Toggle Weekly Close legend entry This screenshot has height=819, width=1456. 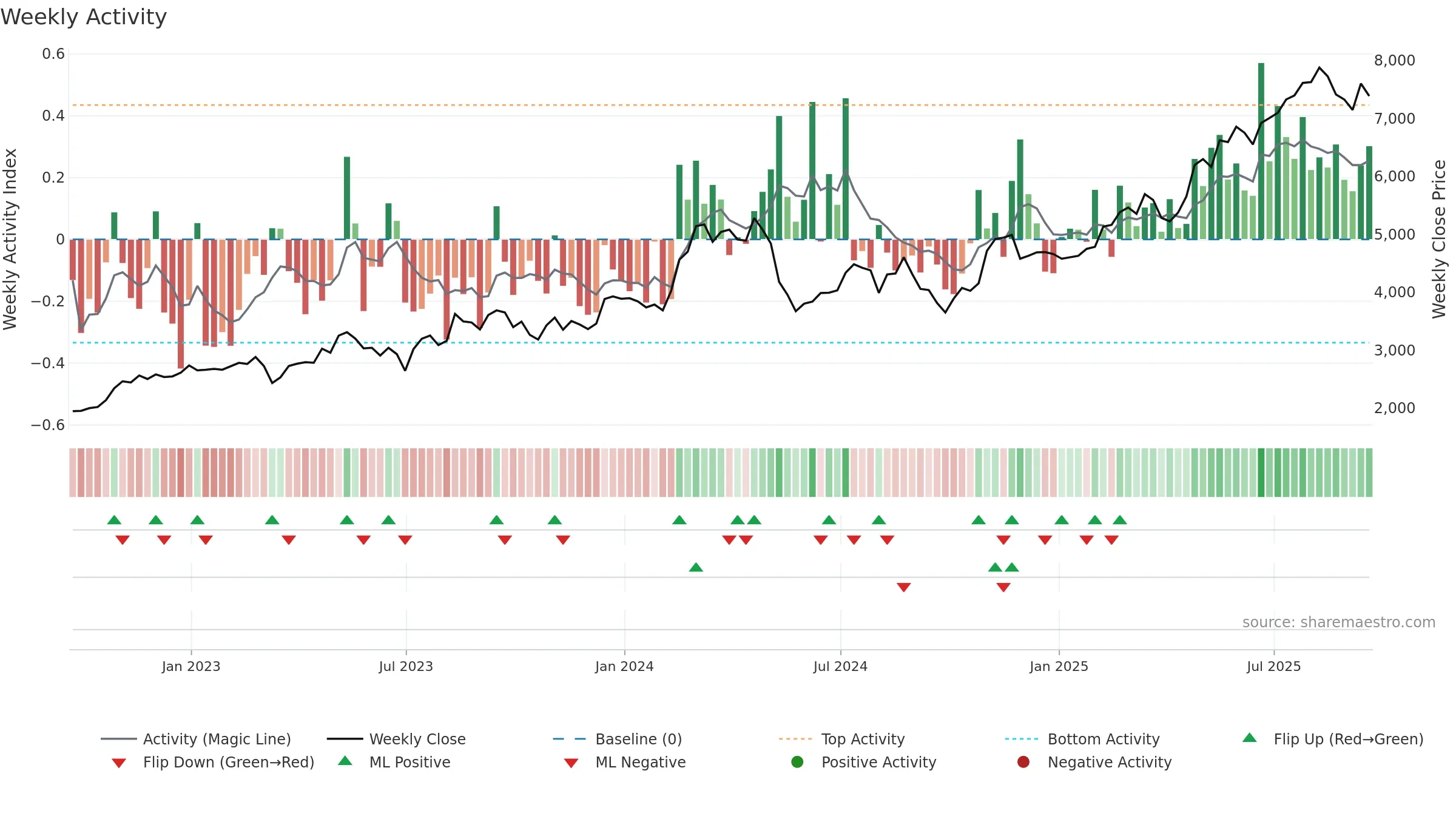tap(396, 739)
